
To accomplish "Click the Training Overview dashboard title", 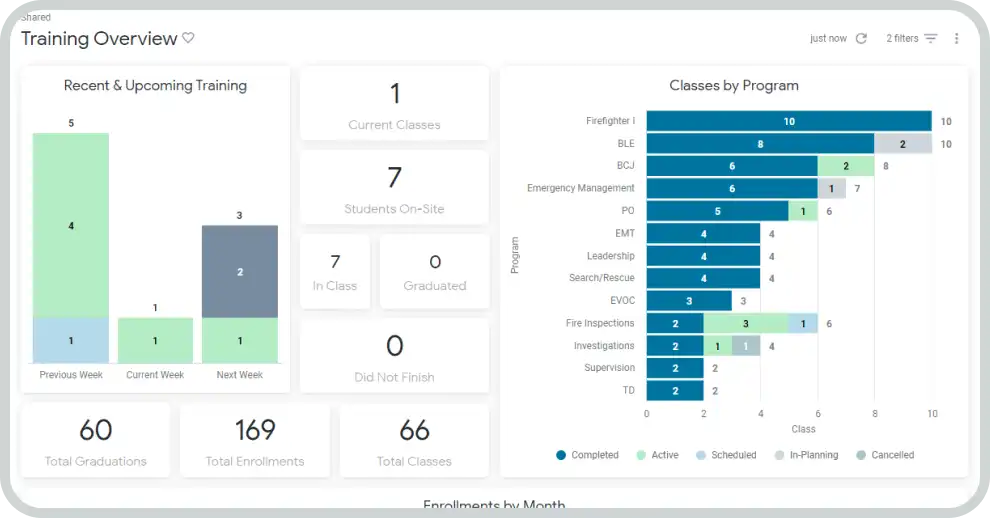I will [x=98, y=39].
